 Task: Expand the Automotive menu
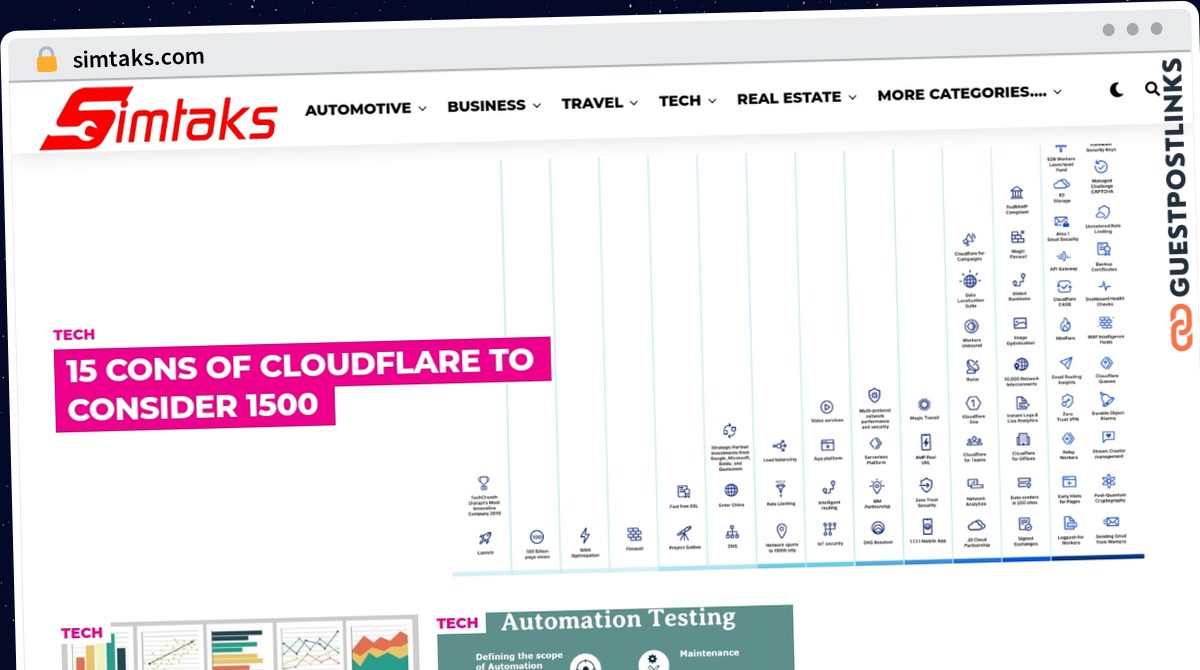tap(366, 108)
